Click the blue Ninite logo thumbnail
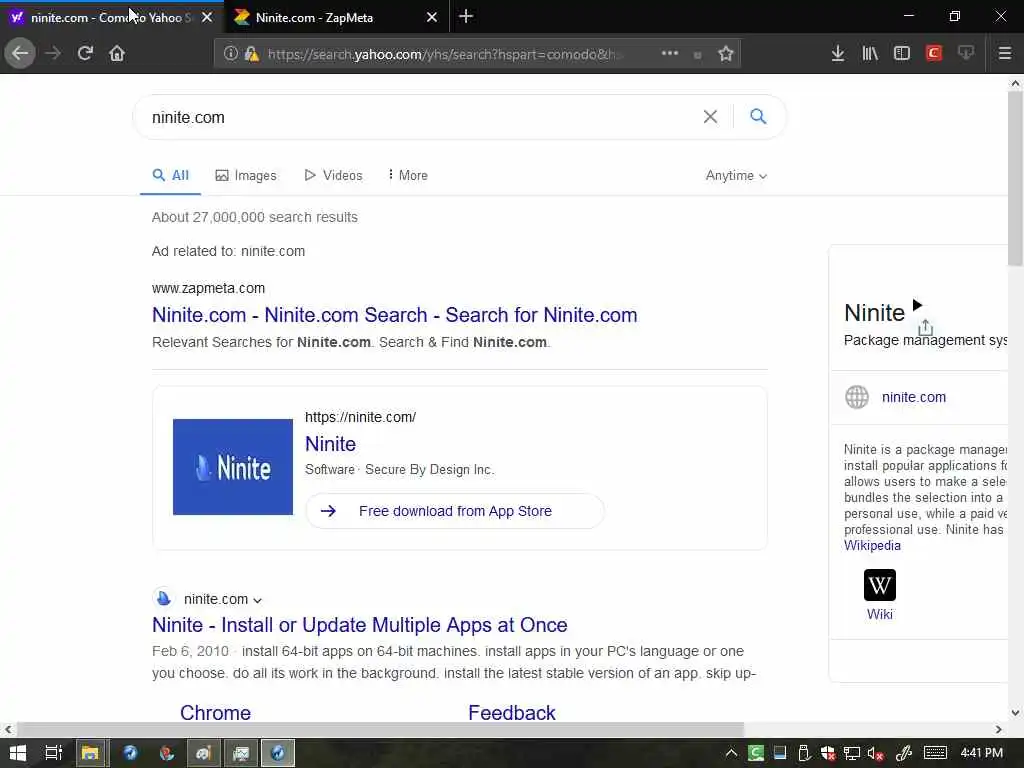Screen dimensions: 1024x768 click(x=233, y=467)
